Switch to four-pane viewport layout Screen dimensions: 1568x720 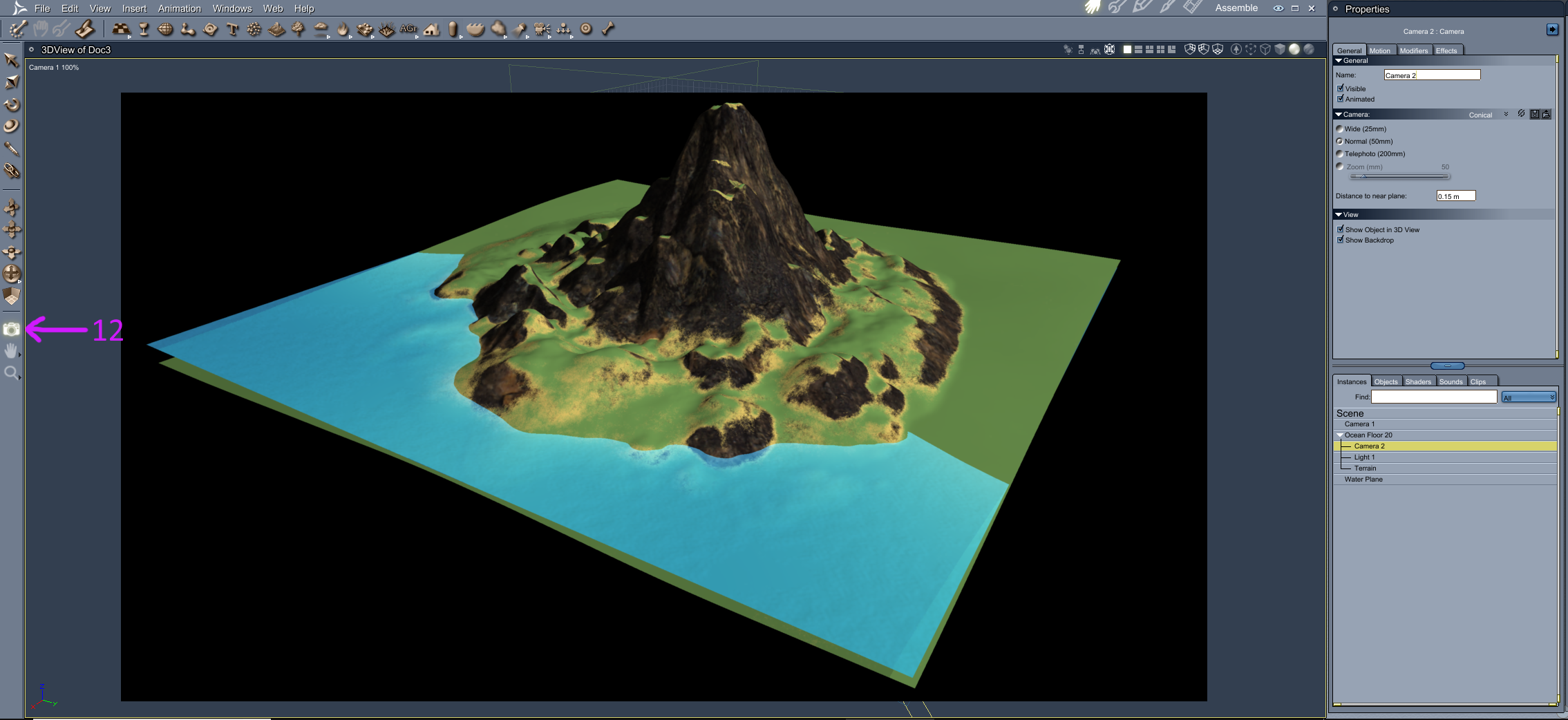[x=1160, y=50]
